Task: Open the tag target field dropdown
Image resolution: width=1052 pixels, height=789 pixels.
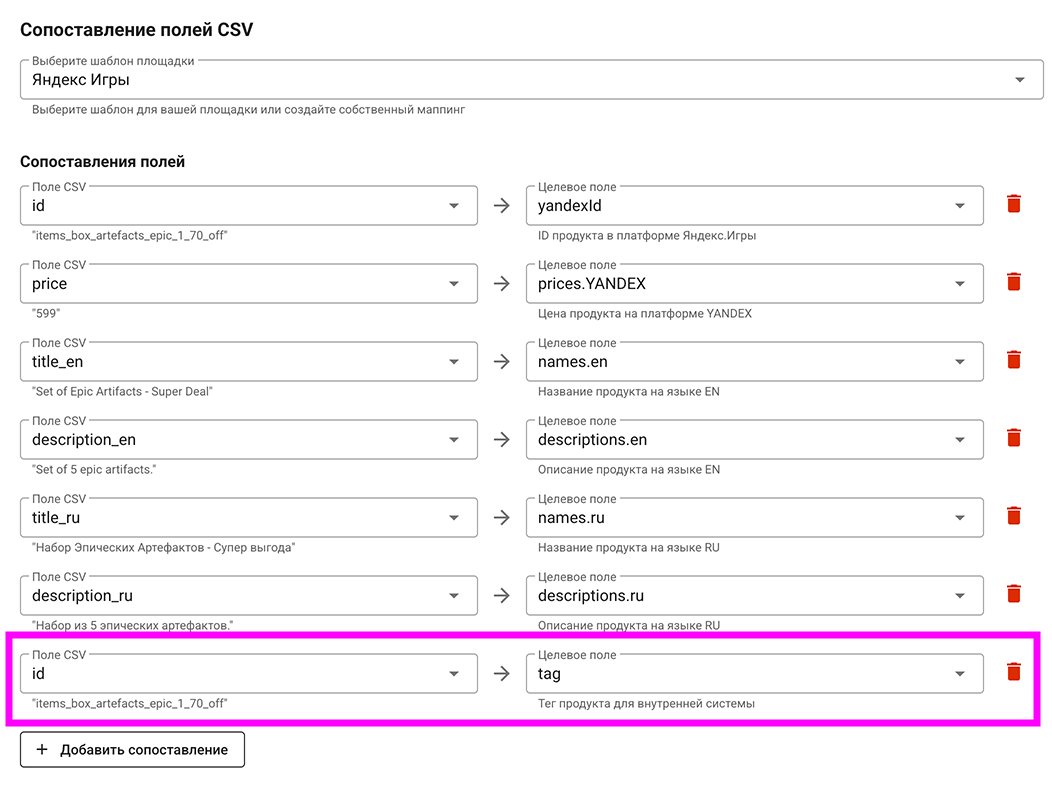Action: tap(754, 674)
